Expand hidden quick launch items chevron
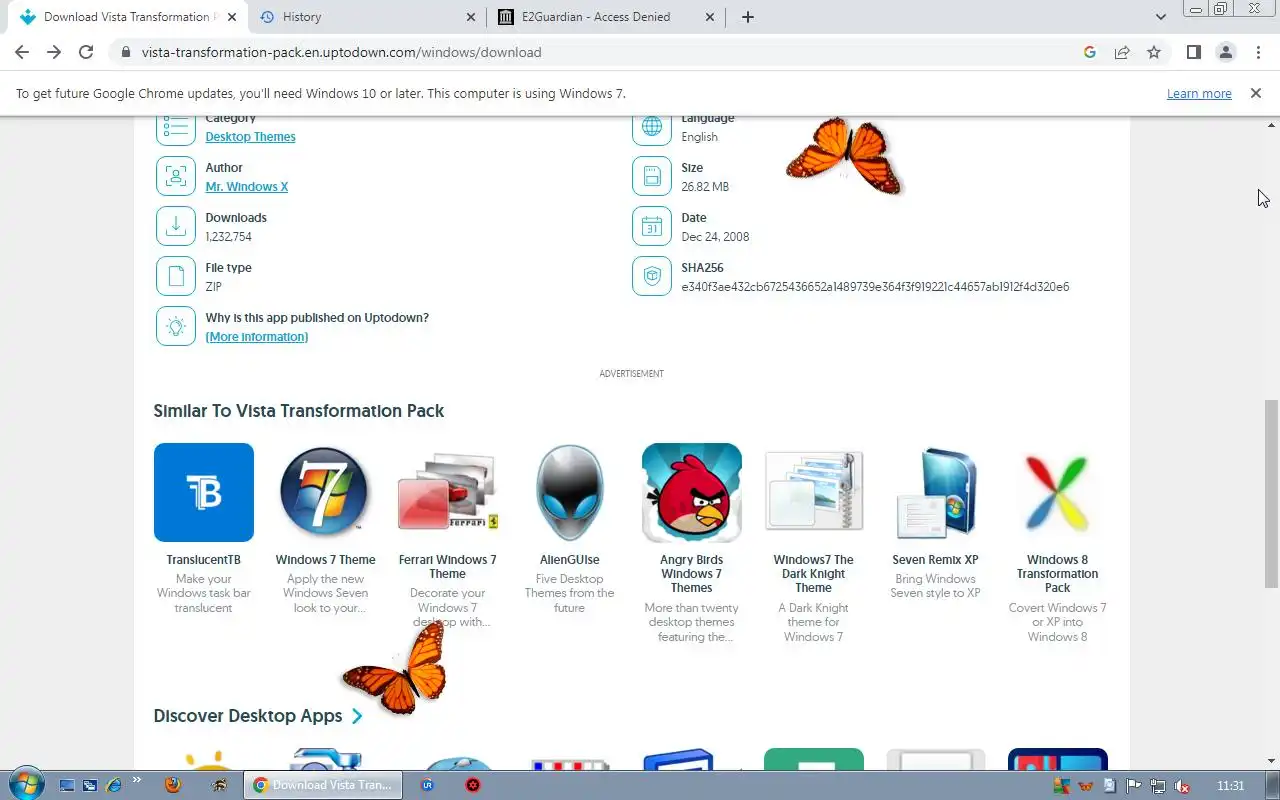Image resolution: width=1280 pixels, height=800 pixels. 137,780
